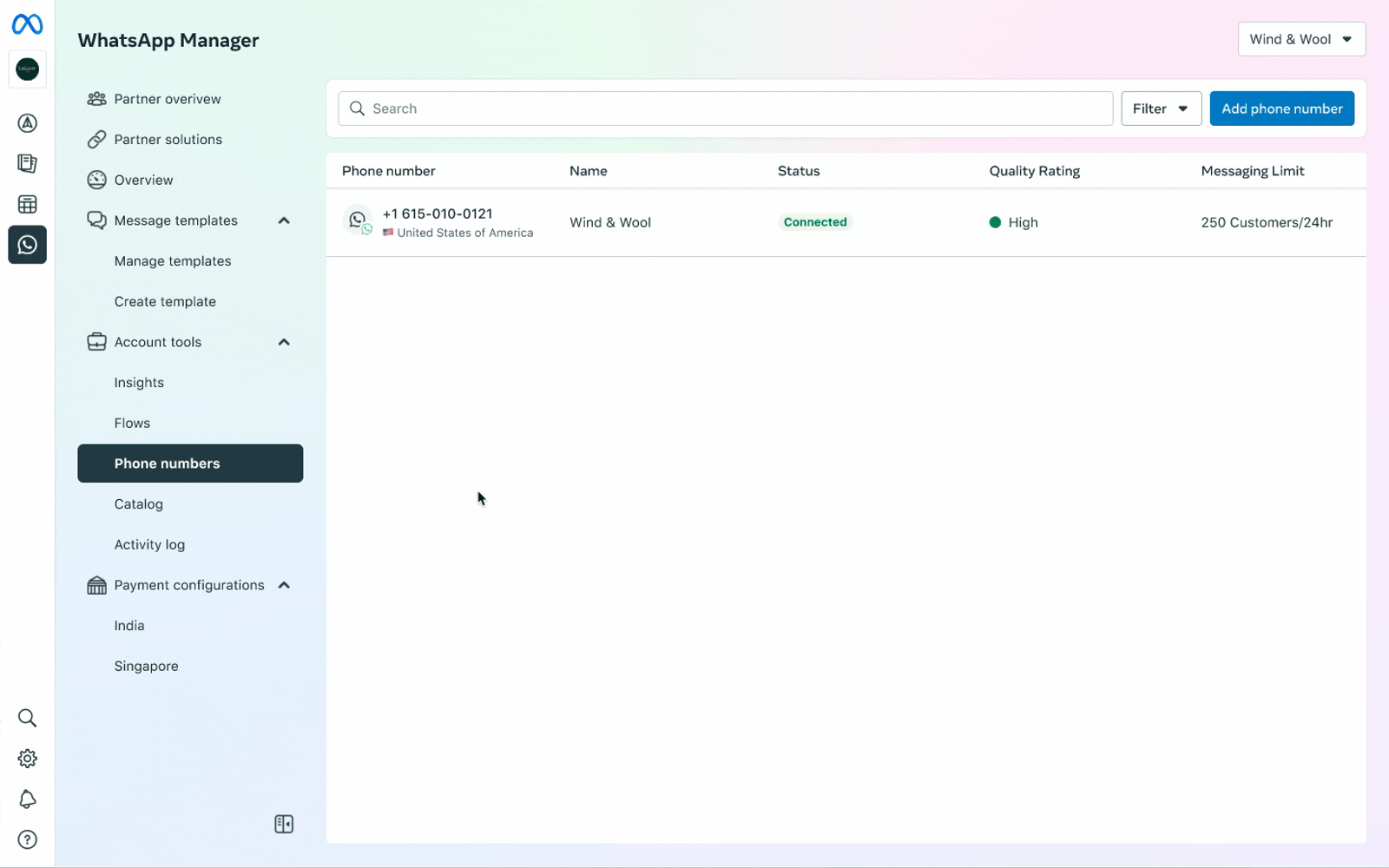The image size is (1389, 868).
Task: Collapse the Account tools section chevron
Action: click(x=284, y=342)
